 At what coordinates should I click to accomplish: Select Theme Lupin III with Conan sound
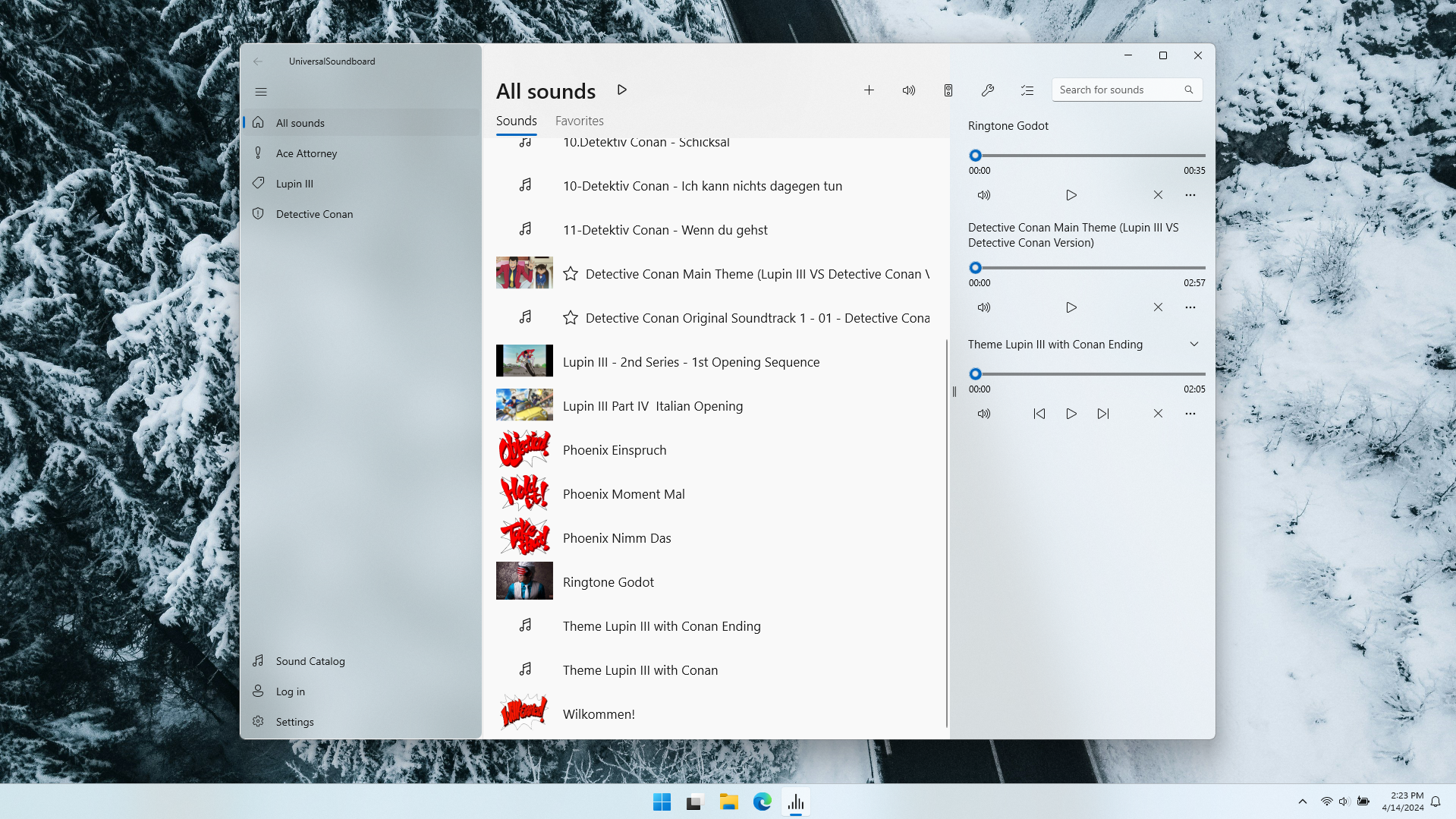(x=716, y=670)
